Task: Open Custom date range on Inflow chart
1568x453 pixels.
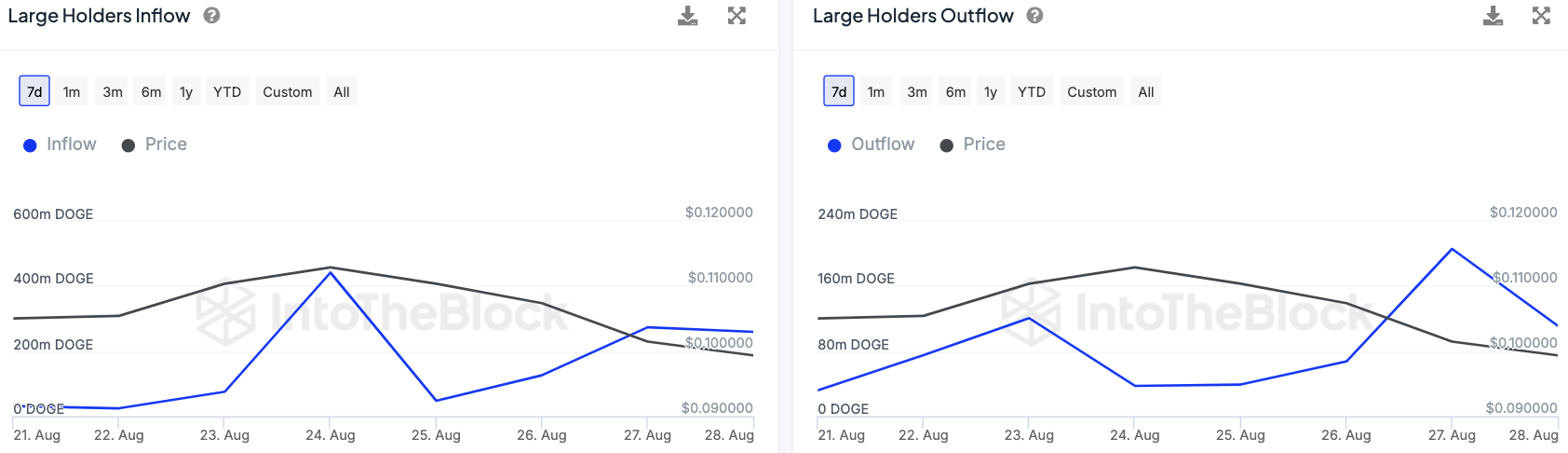Action: pos(287,91)
